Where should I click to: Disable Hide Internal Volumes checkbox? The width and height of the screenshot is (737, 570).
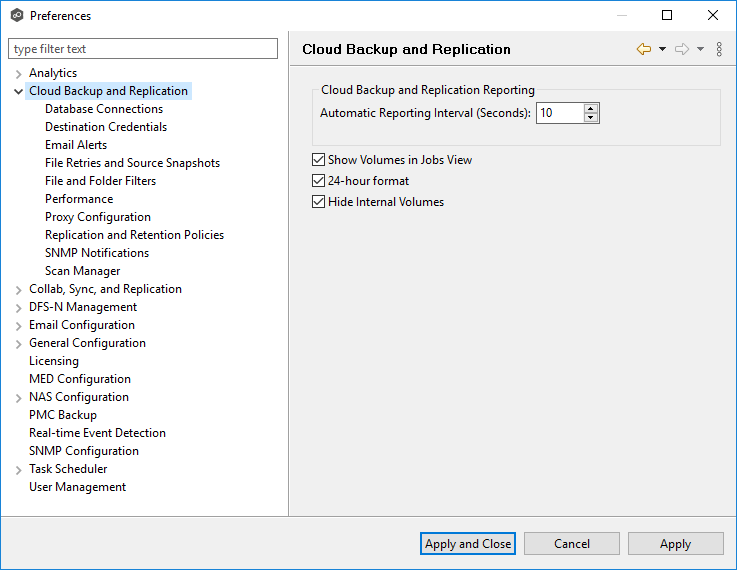coord(319,202)
